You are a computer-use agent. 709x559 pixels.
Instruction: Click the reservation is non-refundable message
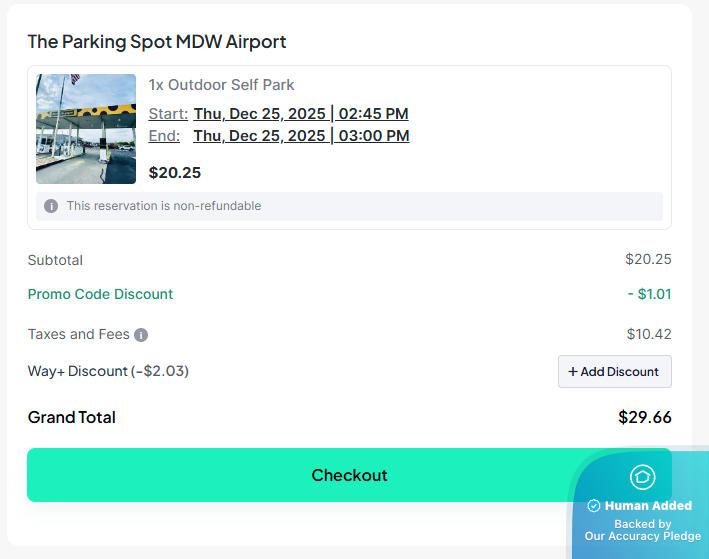(x=164, y=206)
